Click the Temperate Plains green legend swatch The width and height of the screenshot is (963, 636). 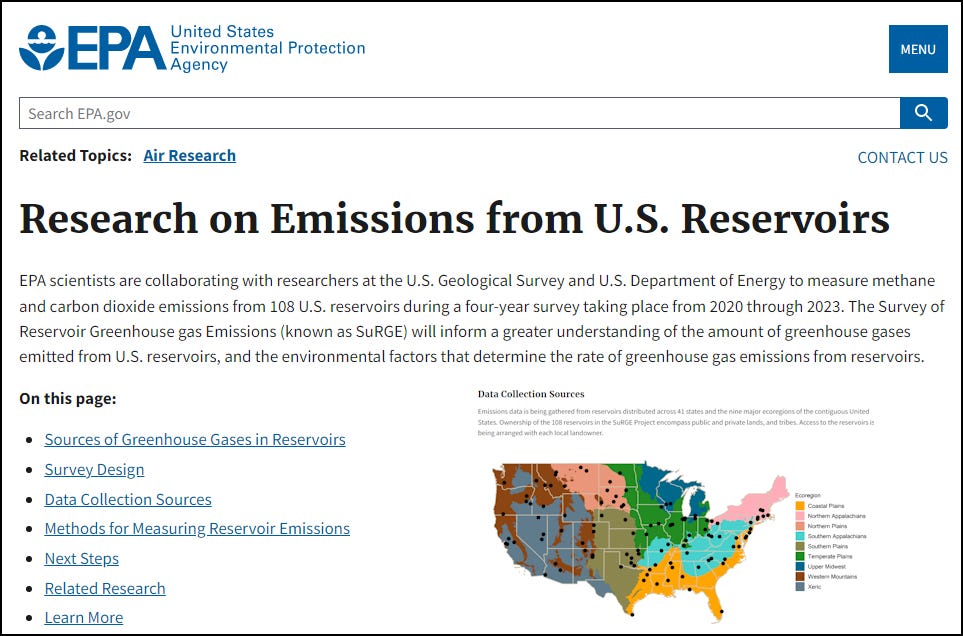click(800, 556)
